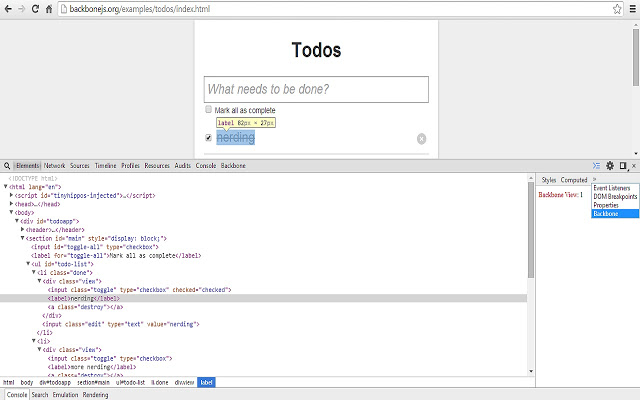This screenshot has width=640, height=400.
Task: Click the body breadcrumb
Action: [x=27, y=382]
